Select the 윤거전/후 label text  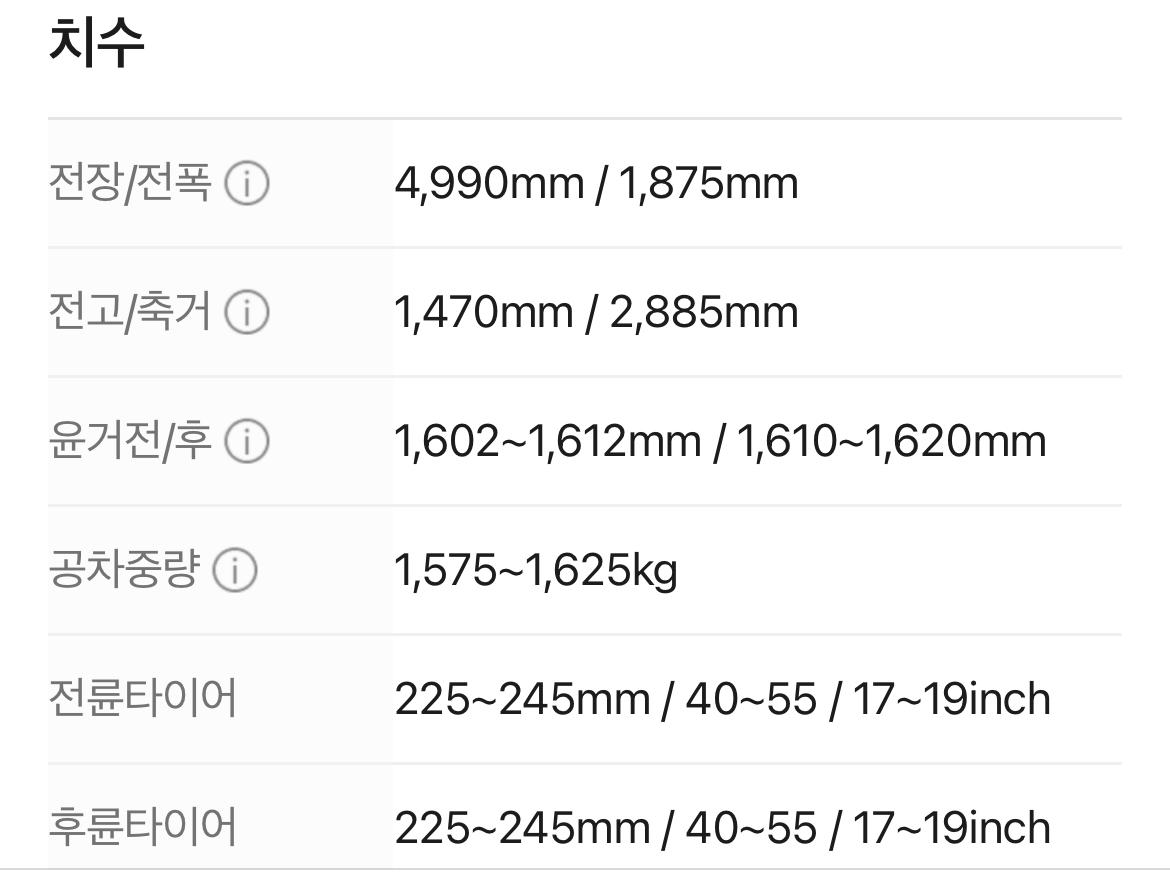130,441
